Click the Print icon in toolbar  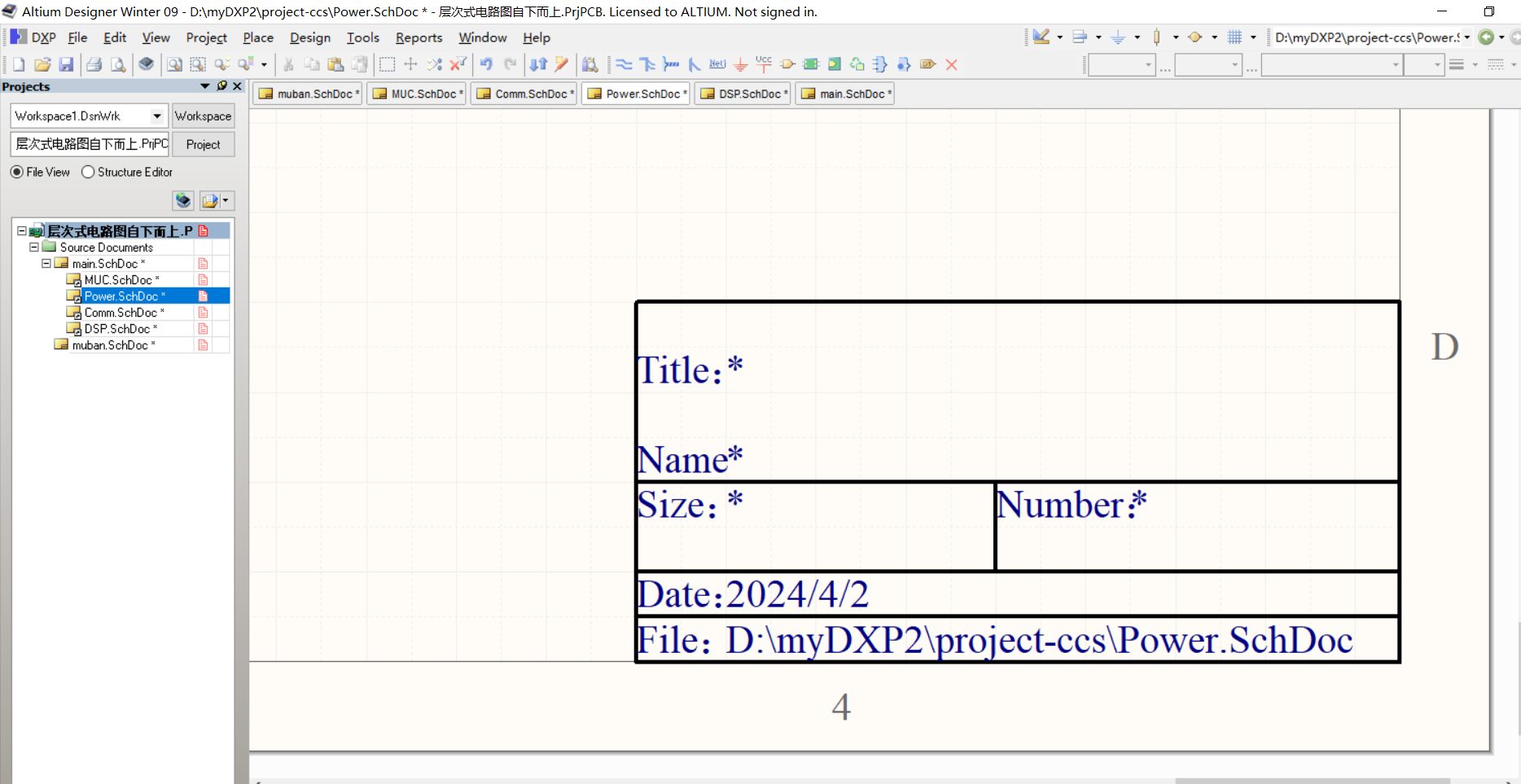94,64
